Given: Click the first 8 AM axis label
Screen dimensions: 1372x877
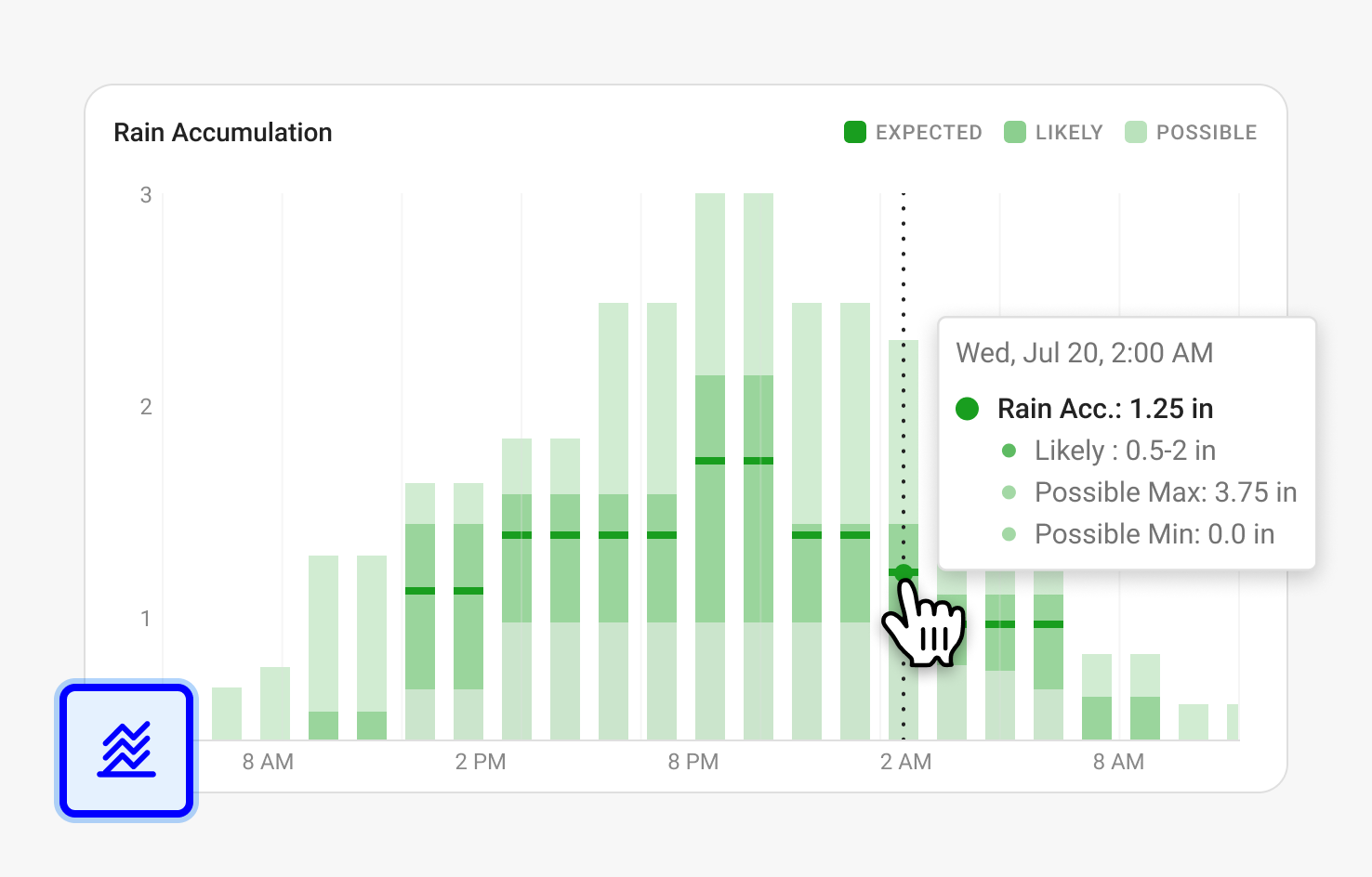Looking at the screenshot, I should (268, 762).
